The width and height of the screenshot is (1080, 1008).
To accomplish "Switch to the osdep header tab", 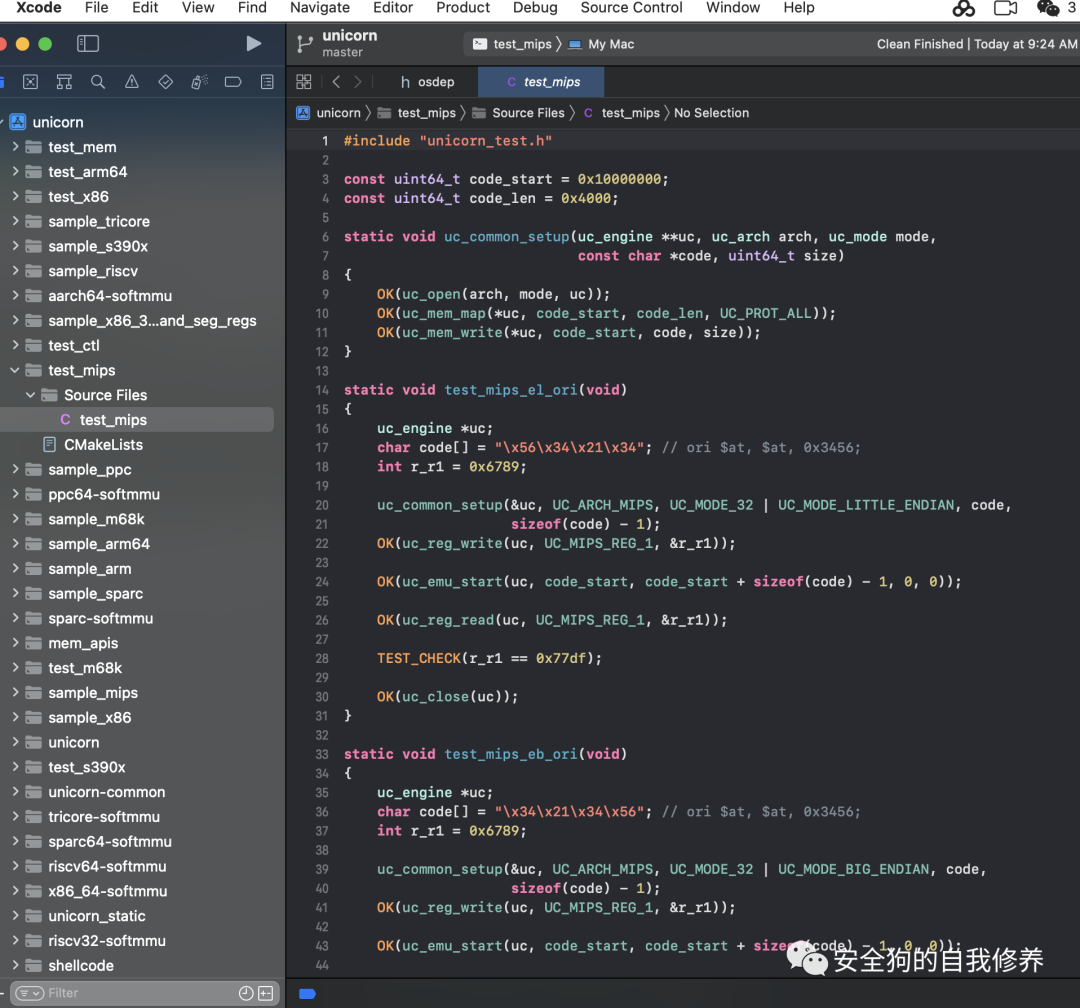I will 427,82.
